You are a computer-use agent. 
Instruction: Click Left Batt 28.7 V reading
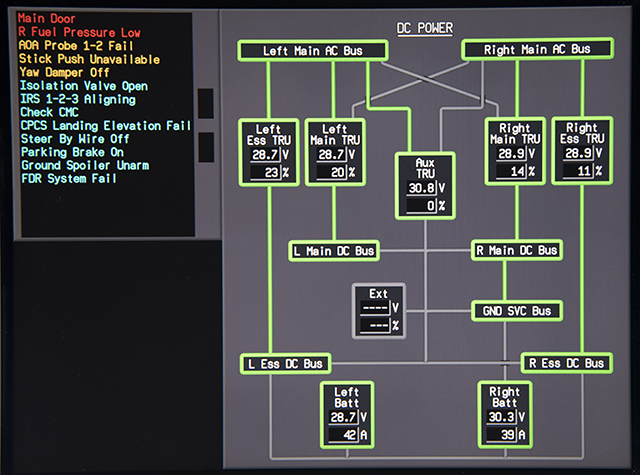pyautogui.click(x=344, y=417)
